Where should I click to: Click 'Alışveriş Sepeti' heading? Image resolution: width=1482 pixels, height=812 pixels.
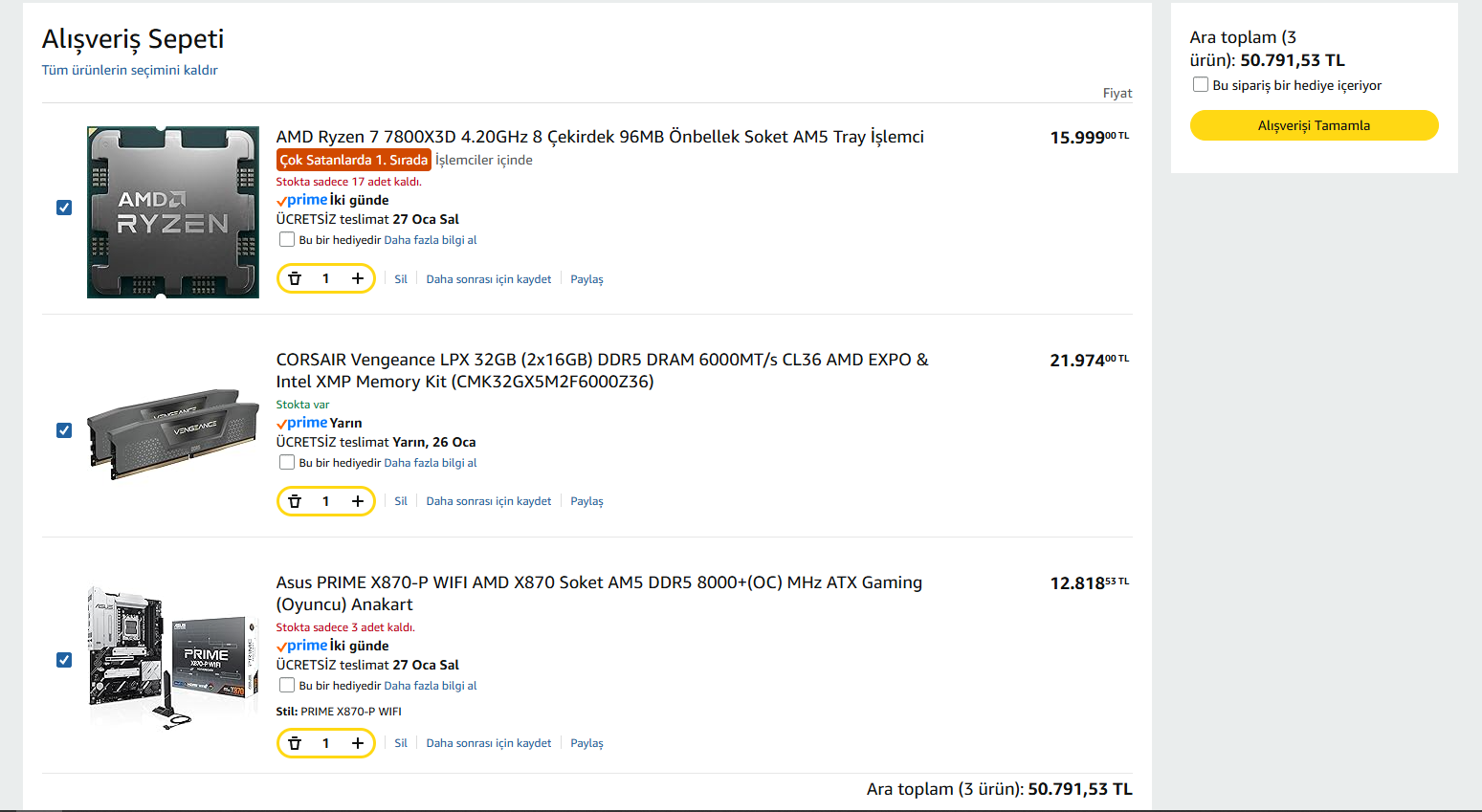(x=133, y=39)
